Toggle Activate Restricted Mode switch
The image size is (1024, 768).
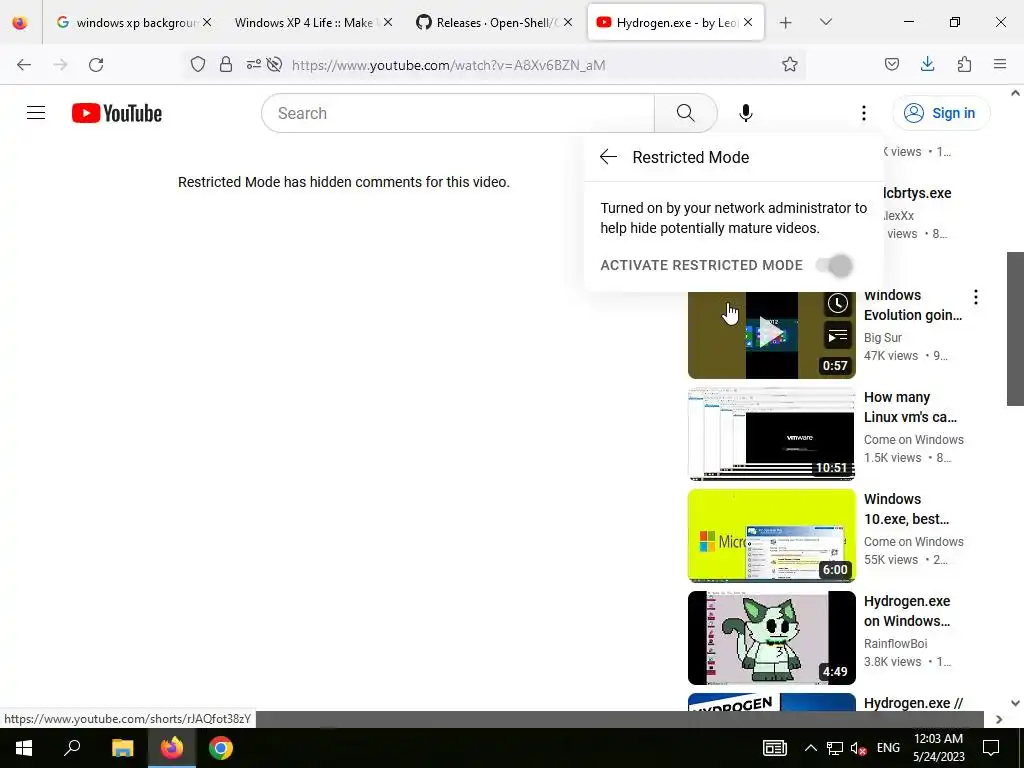(x=834, y=265)
